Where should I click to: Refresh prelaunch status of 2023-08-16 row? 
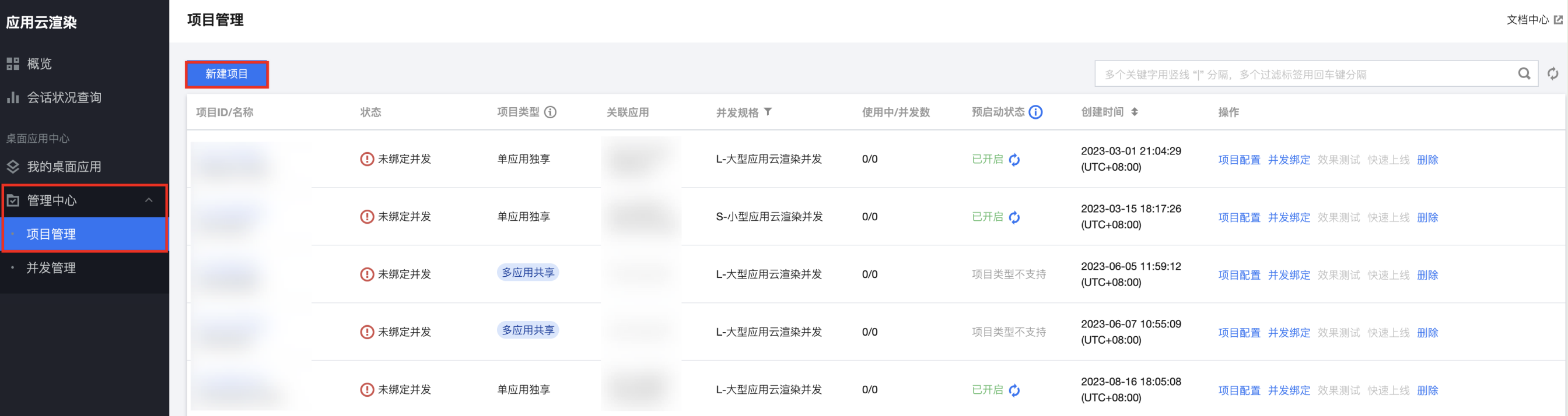(x=1014, y=390)
